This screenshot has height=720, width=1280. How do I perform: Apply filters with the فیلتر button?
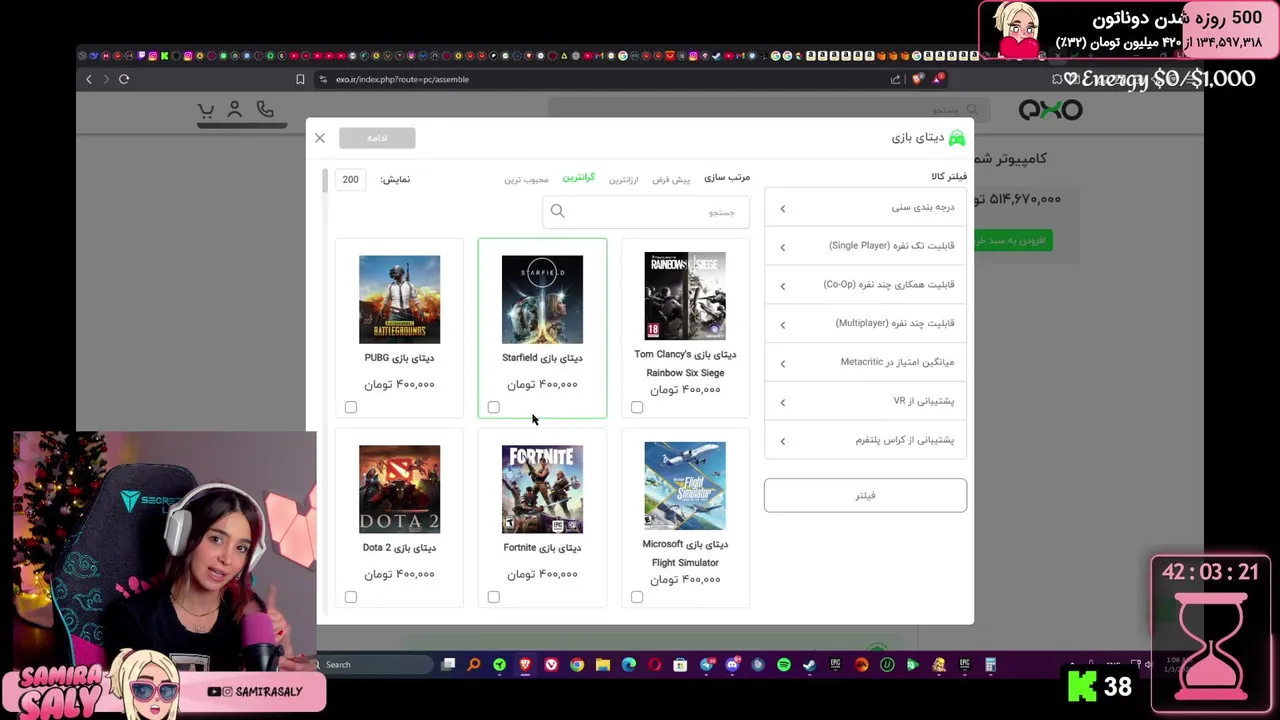click(866, 495)
